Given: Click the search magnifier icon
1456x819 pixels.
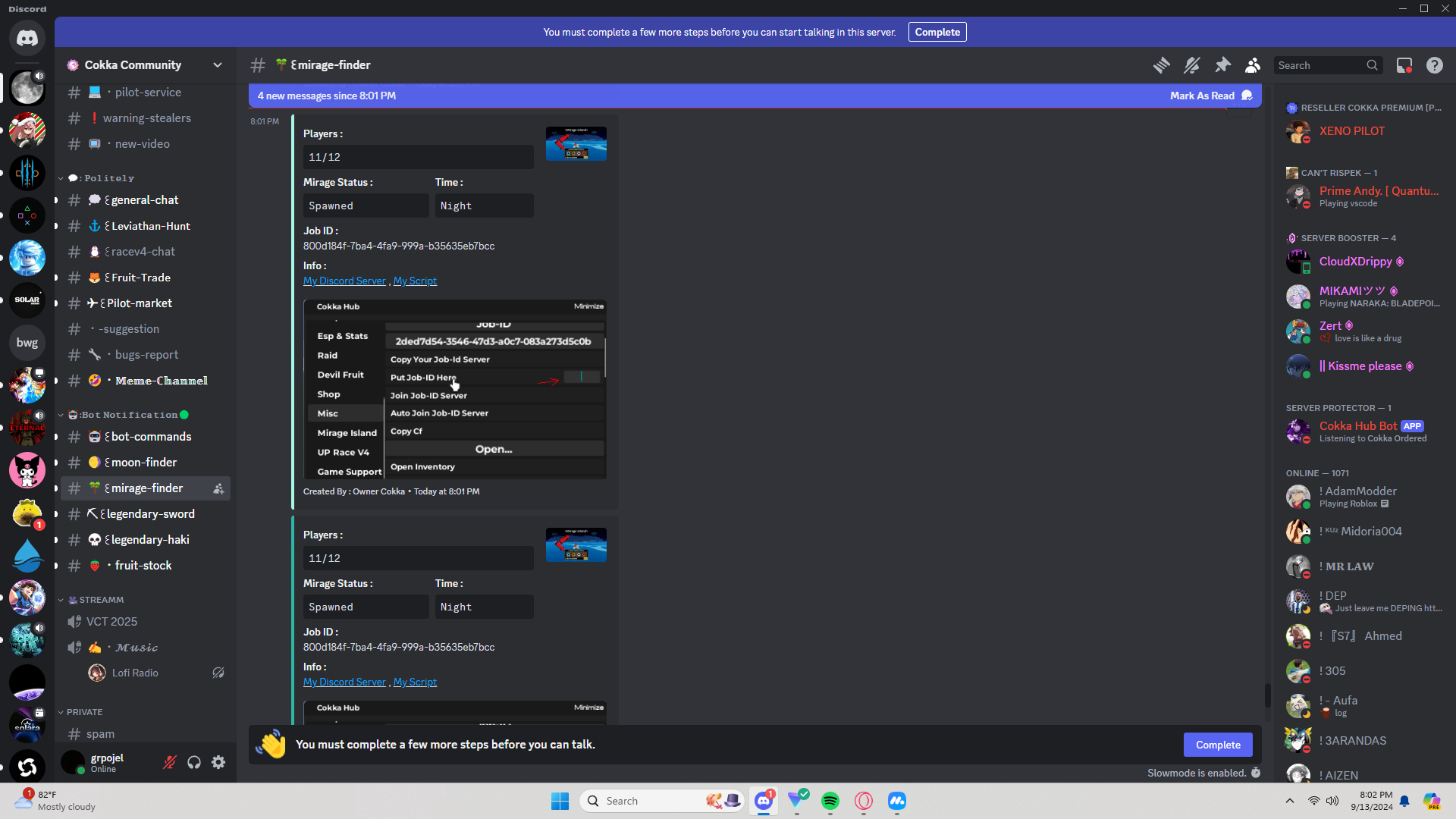Looking at the screenshot, I should pyautogui.click(x=1372, y=65).
